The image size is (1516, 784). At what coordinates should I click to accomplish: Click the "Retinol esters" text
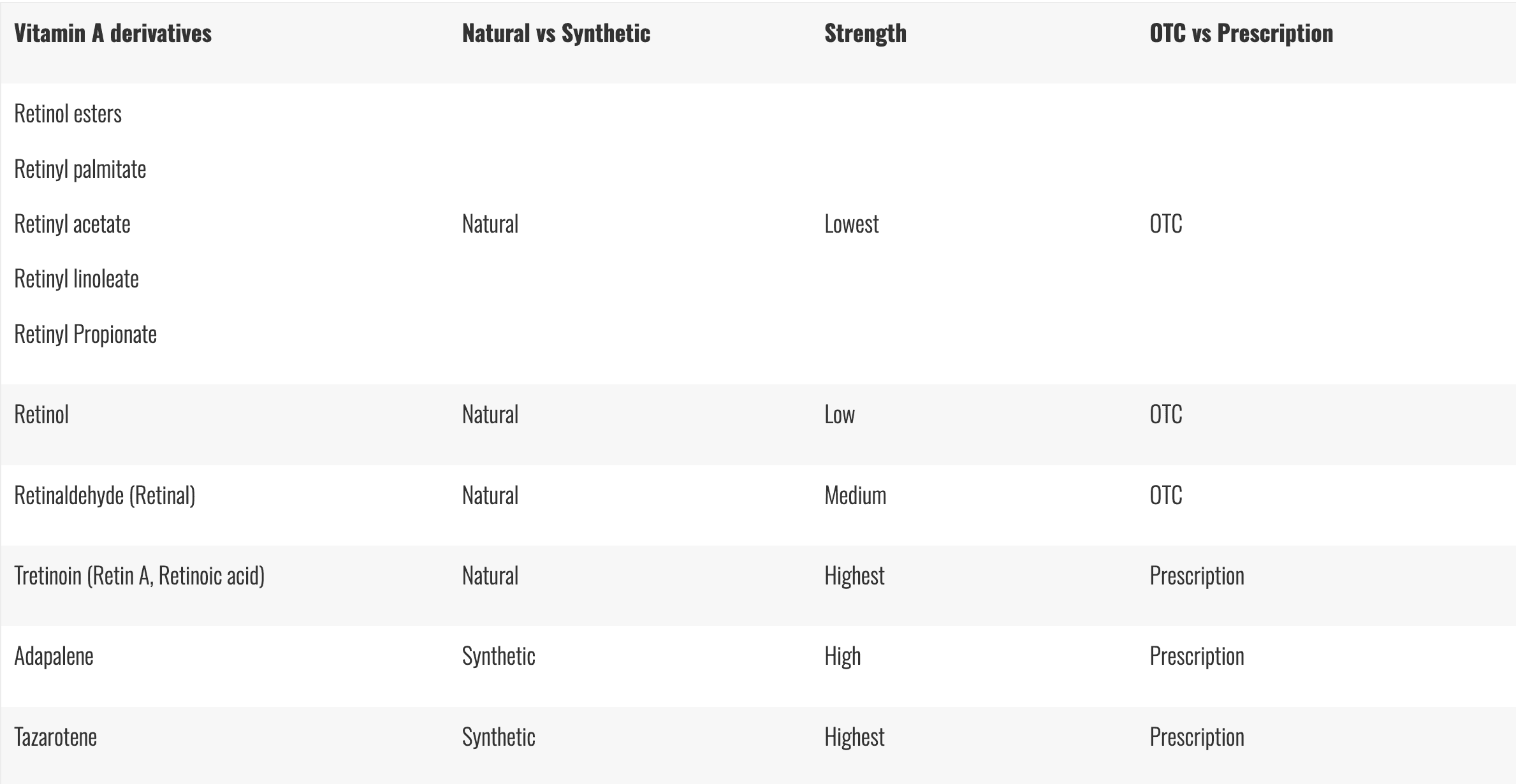coord(68,114)
